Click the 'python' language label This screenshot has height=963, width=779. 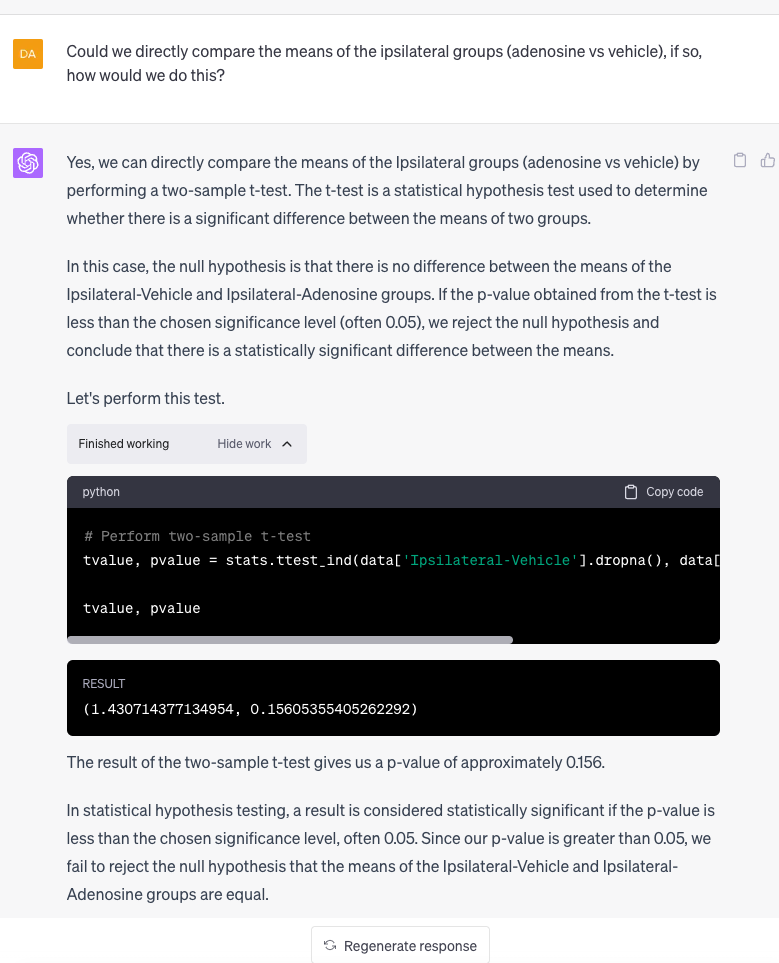pos(101,492)
